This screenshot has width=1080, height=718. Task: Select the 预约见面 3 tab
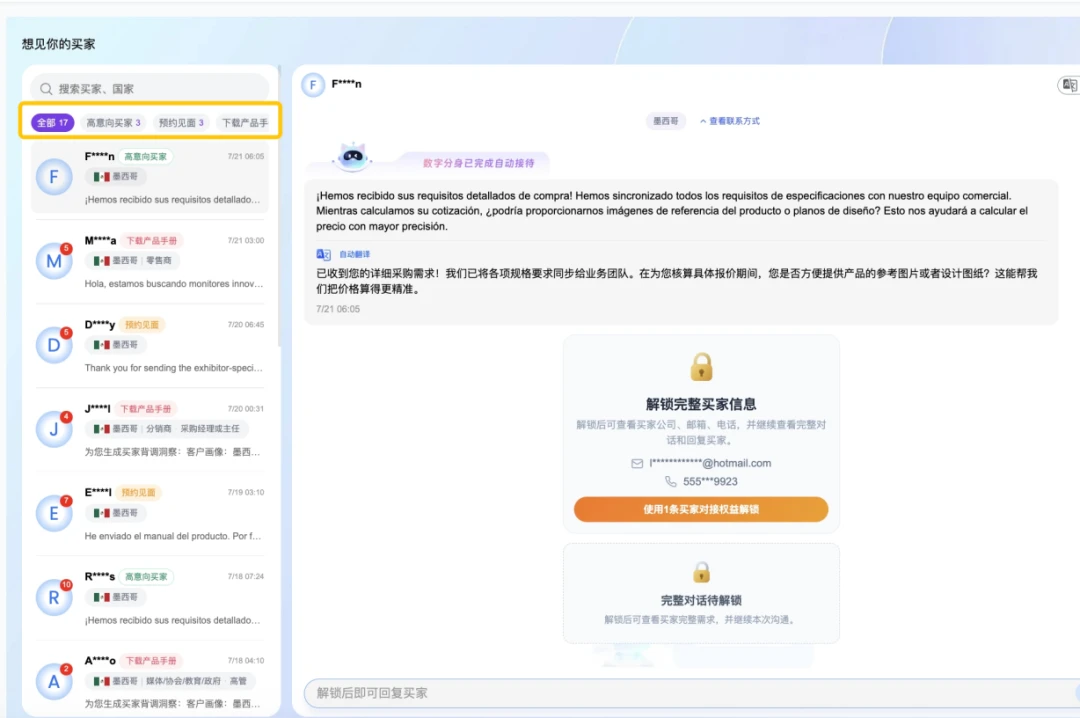click(x=181, y=123)
